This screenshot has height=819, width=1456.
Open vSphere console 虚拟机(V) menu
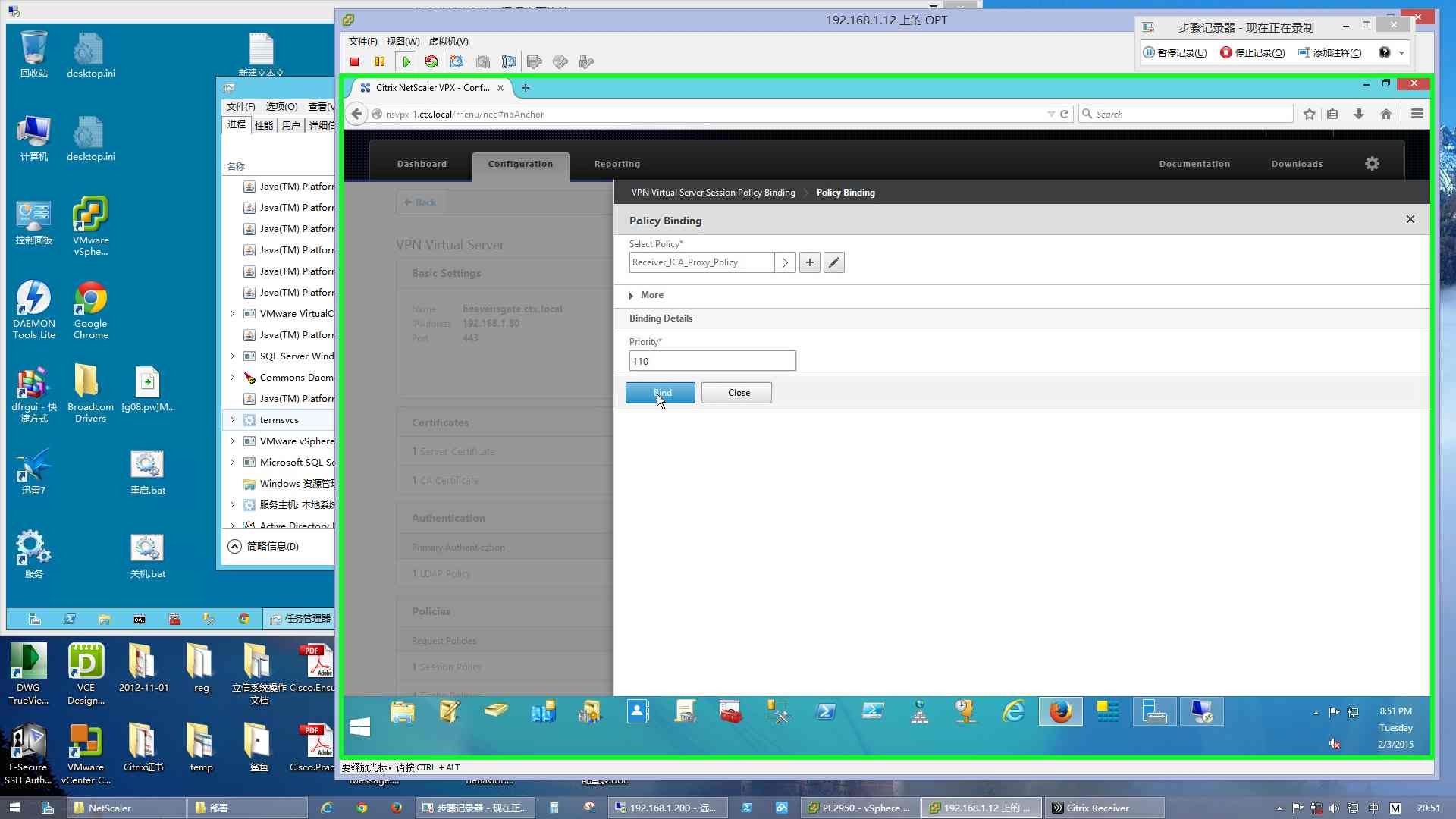coord(449,42)
